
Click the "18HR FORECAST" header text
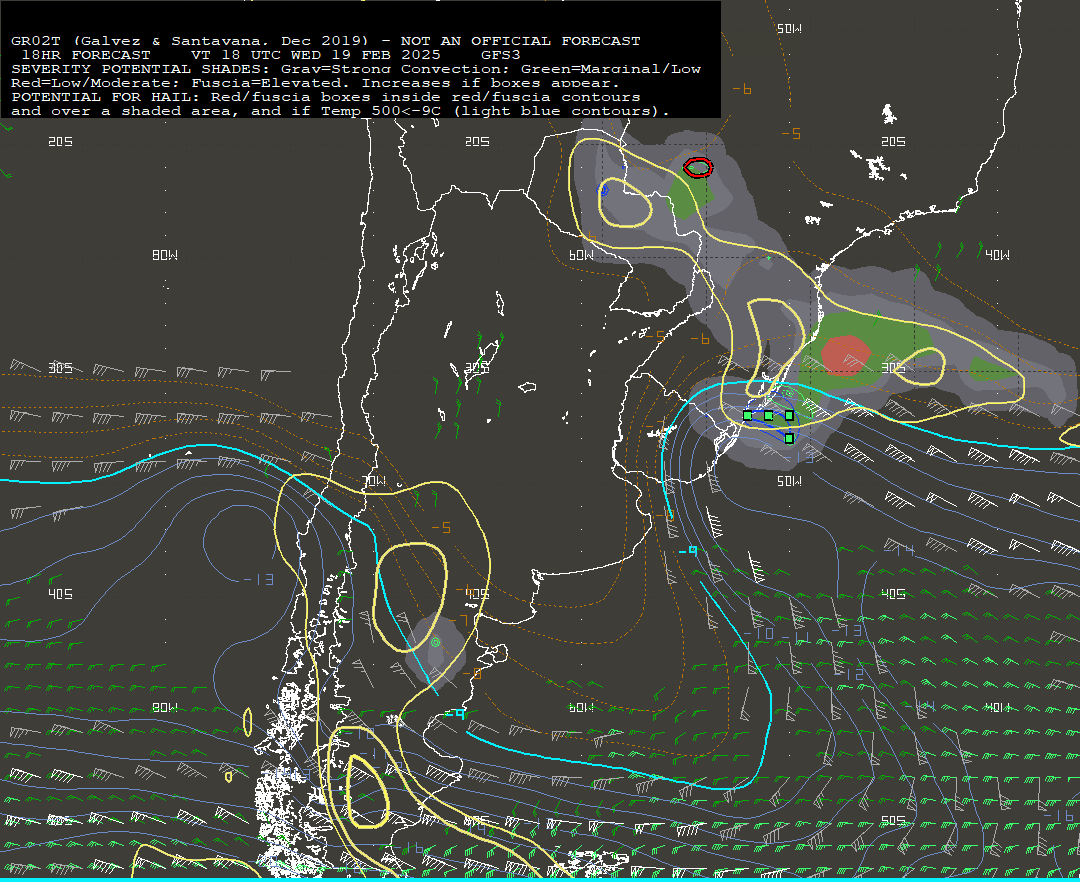(86, 55)
